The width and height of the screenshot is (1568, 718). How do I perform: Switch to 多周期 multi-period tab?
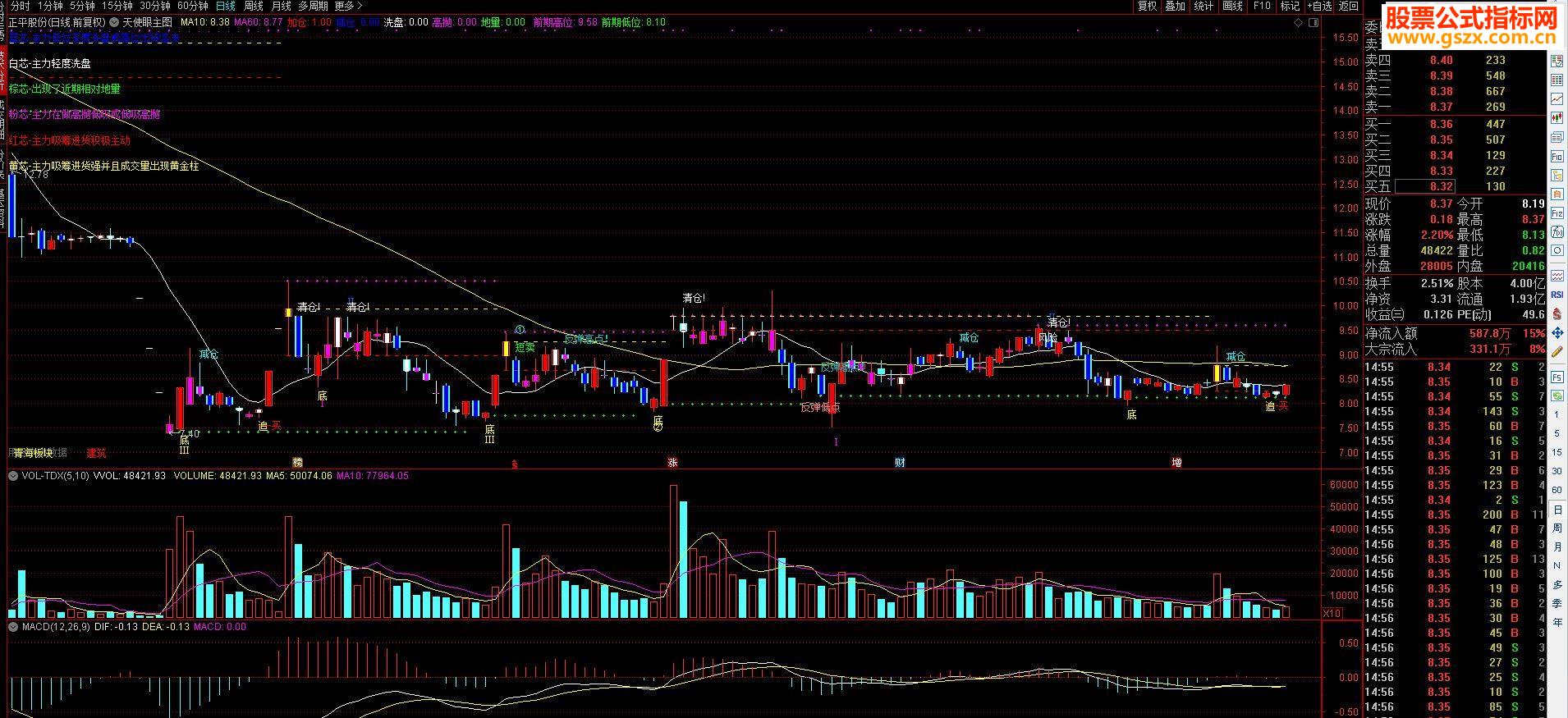click(313, 6)
